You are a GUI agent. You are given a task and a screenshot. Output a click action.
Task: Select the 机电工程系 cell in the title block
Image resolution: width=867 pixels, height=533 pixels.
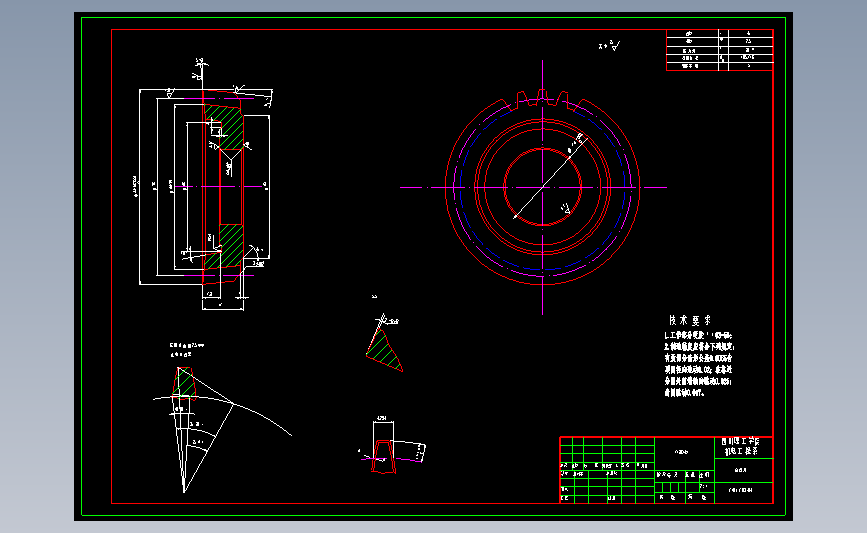(743, 447)
